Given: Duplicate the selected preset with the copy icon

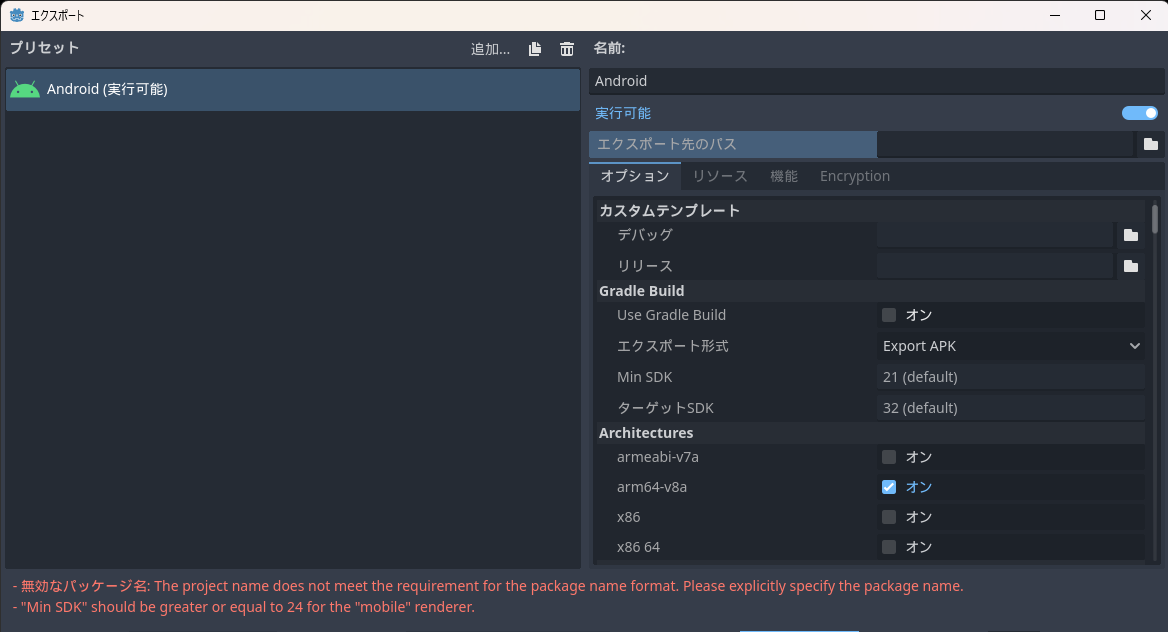Looking at the screenshot, I should (535, 49).
